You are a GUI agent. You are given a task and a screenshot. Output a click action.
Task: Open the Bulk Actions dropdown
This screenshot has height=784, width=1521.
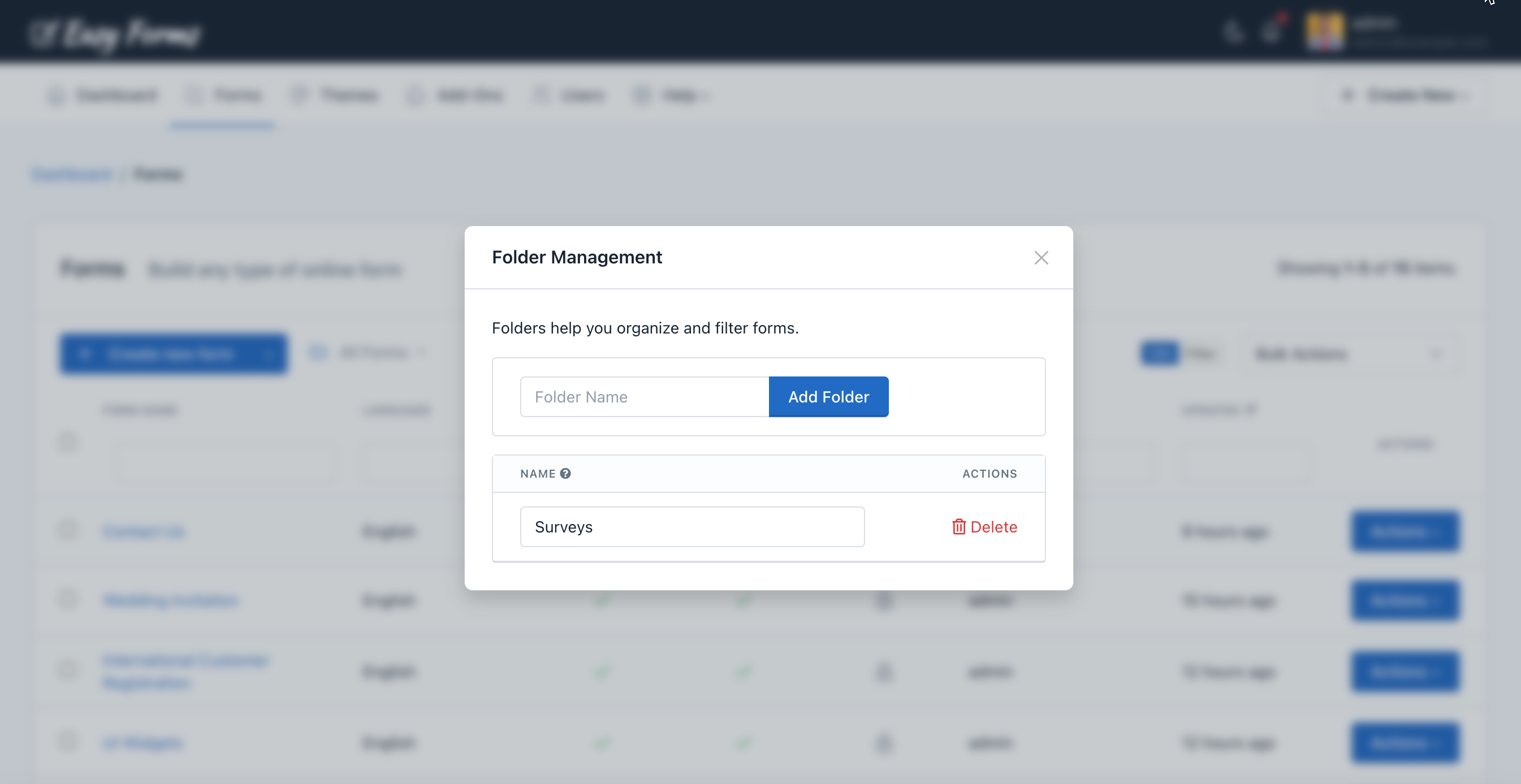1302,353
